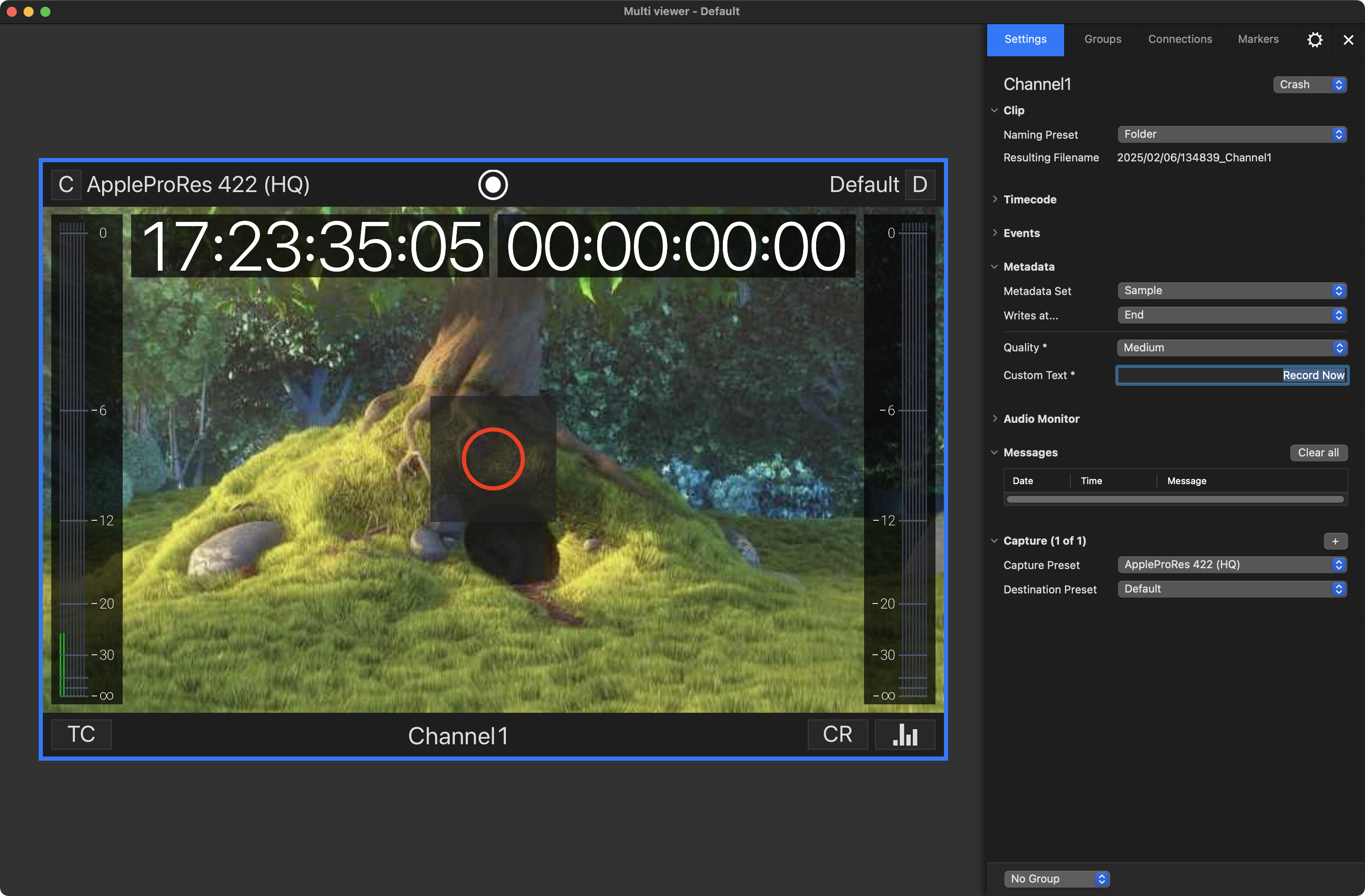Open the Naming Preset Folder dropdown

point(1232,134)
